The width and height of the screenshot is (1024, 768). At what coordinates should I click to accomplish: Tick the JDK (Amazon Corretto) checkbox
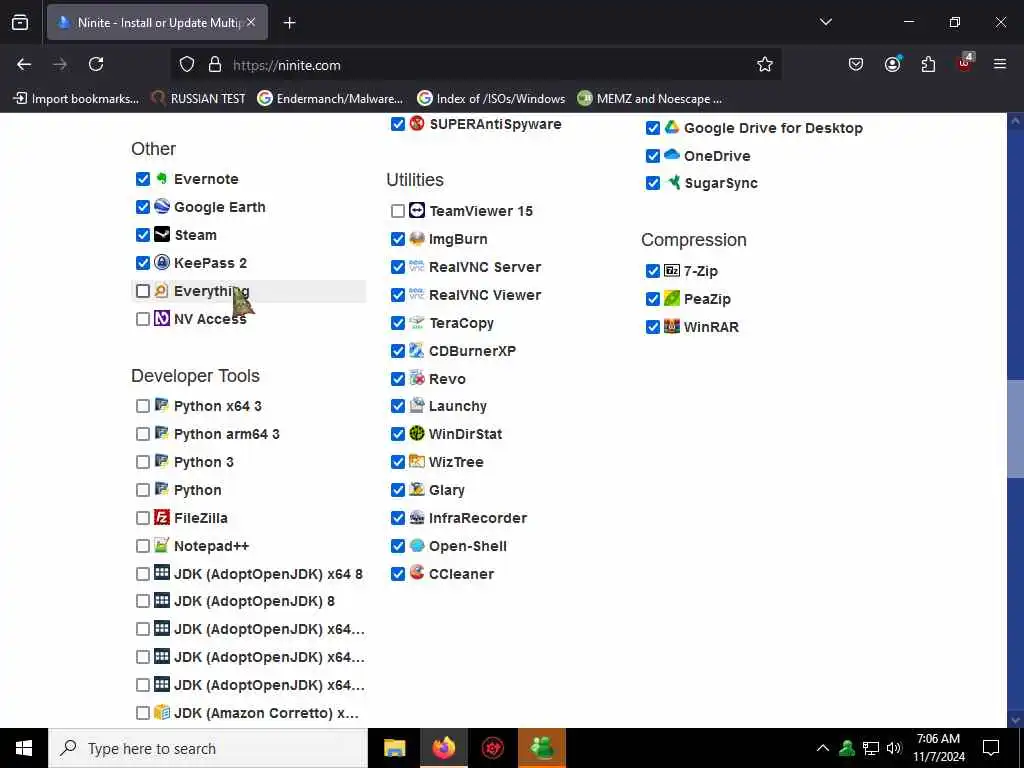click(x=143, y=712)
